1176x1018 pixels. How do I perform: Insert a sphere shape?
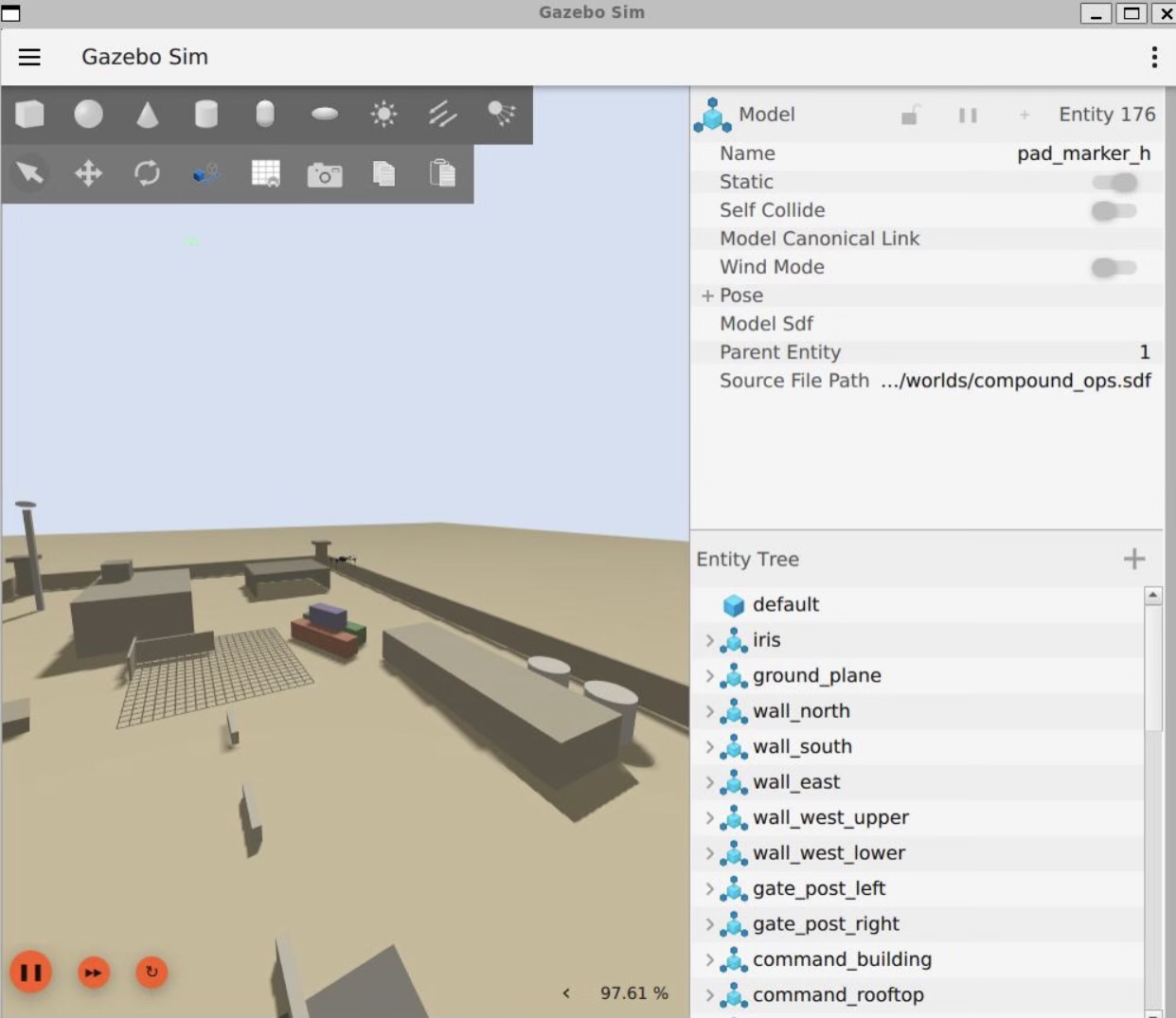click(x=88, y=115)
